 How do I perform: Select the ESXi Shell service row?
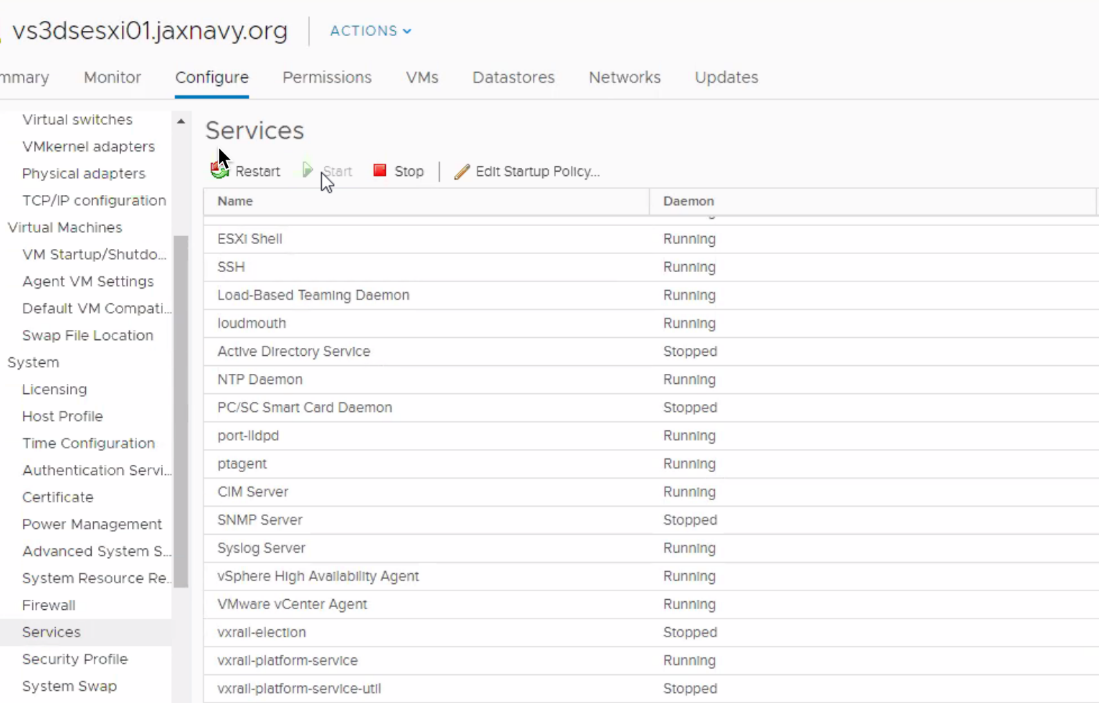(651, 239)
